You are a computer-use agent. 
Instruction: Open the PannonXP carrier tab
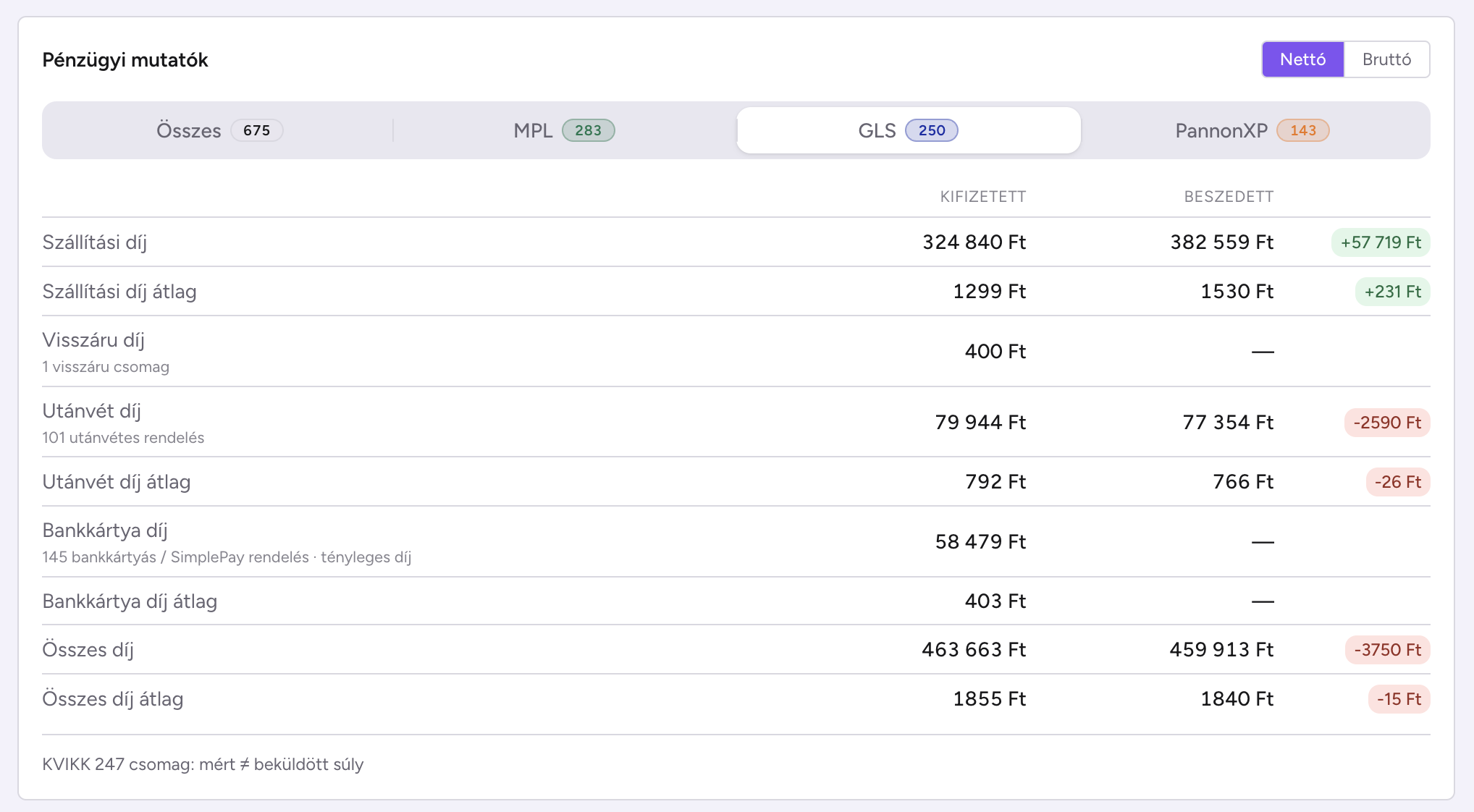(x=1252, y=130)
